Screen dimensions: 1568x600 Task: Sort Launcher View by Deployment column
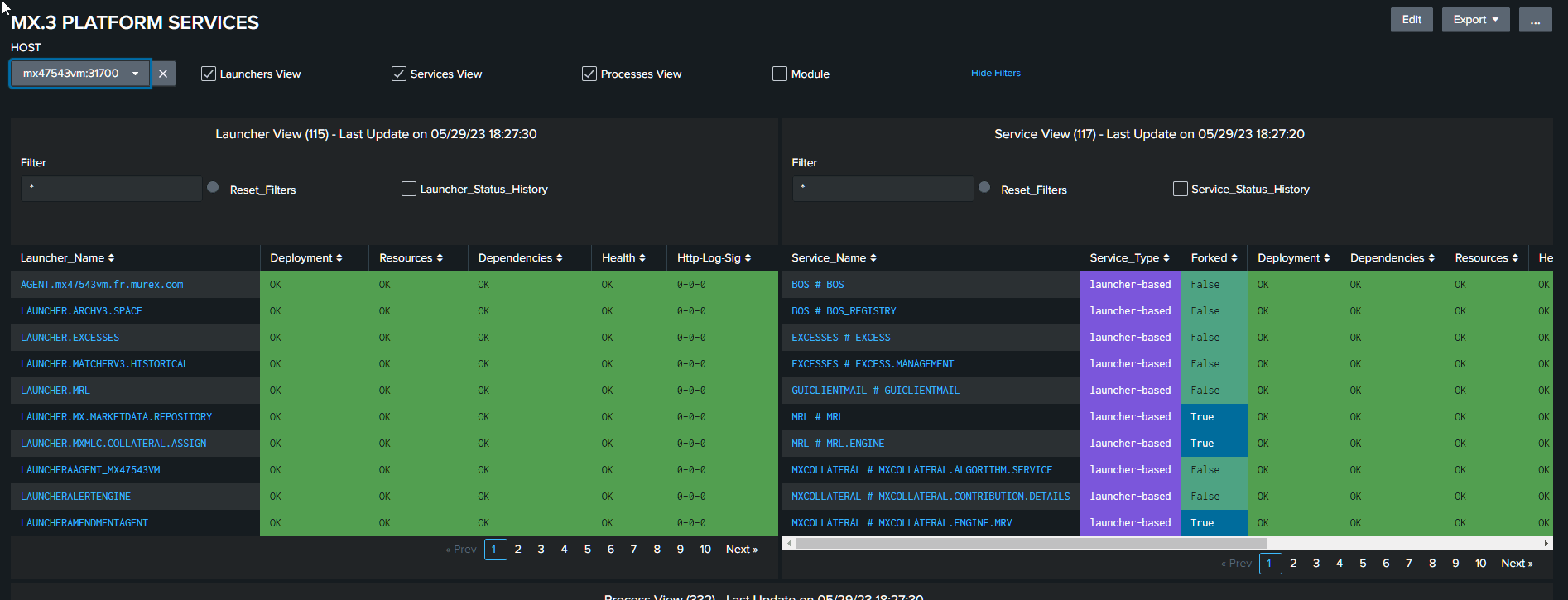point(306,257)
